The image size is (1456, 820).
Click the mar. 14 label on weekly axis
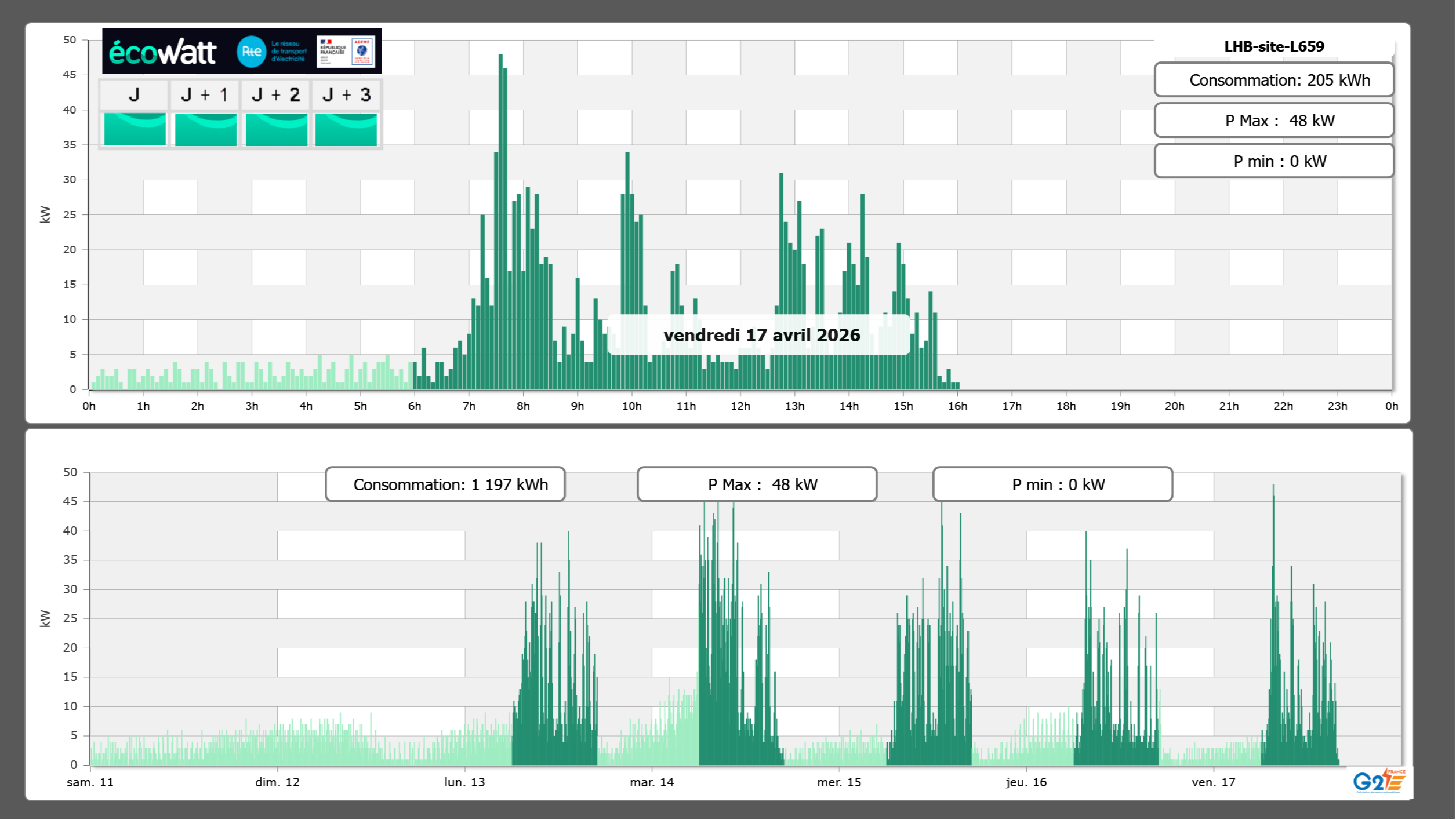[x=652, y=782]
